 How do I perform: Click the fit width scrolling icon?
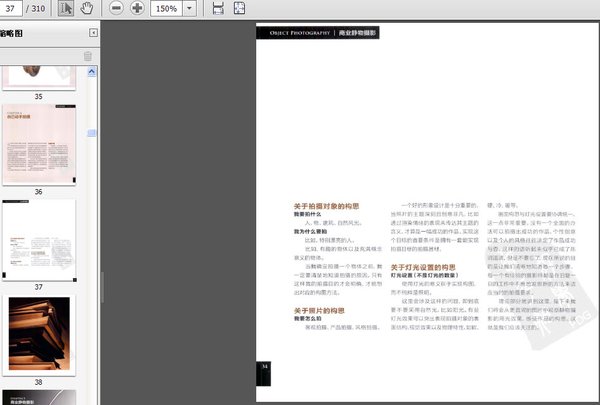pyautogui.click(x=219, y=8)
